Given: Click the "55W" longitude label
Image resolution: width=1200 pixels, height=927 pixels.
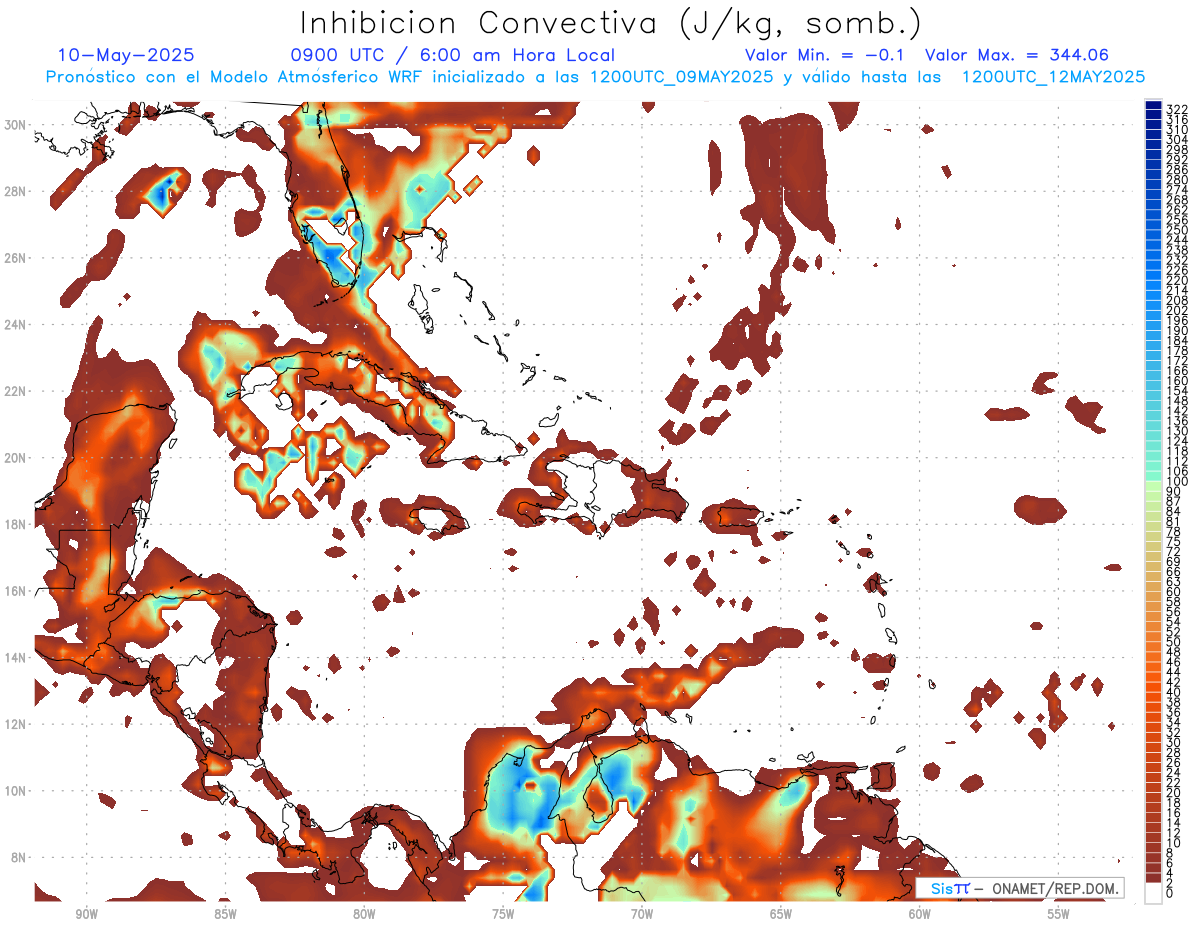Looking at the screenshot, I should point(1059,913).
